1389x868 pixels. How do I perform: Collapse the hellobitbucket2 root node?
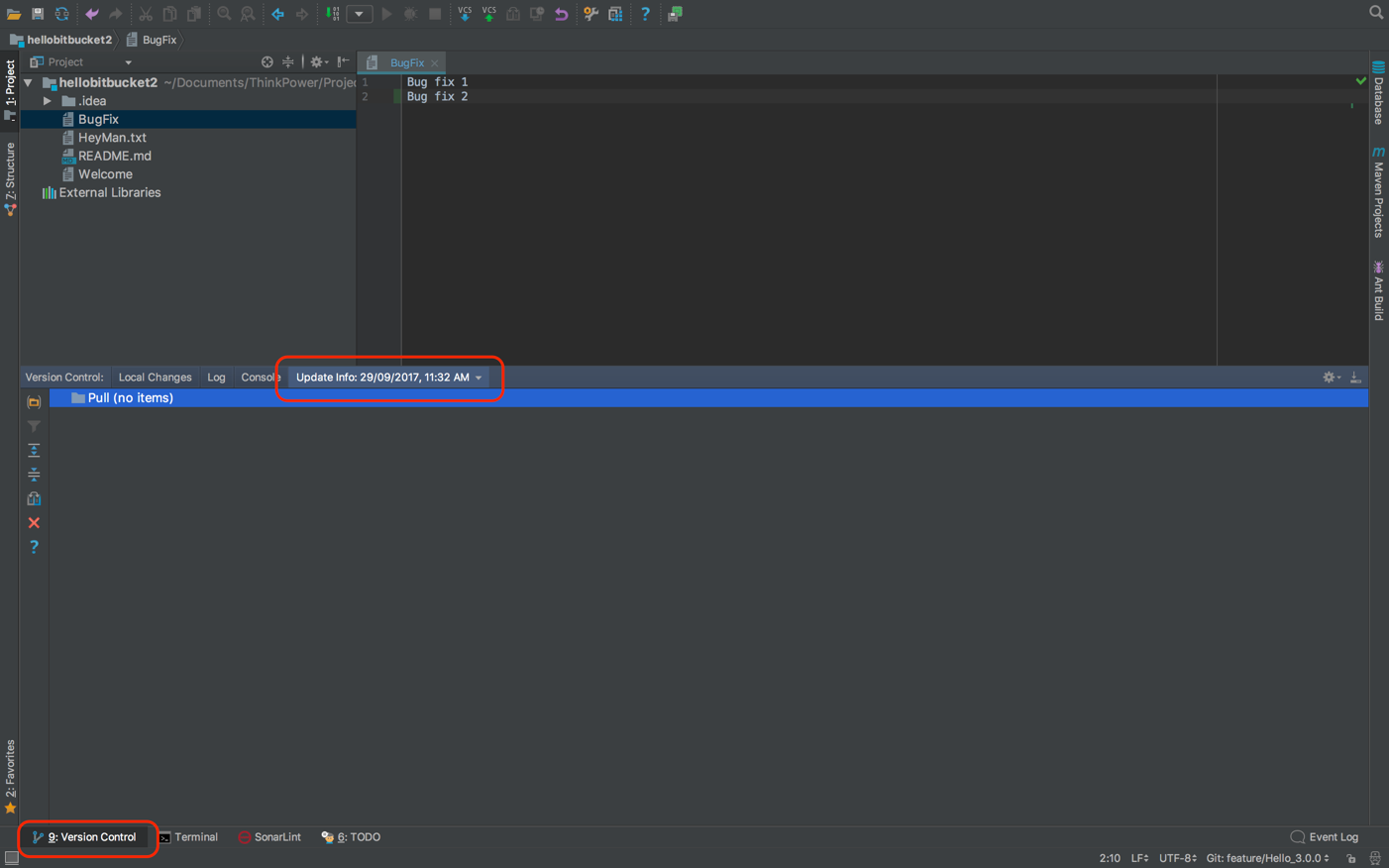[29, 83]
